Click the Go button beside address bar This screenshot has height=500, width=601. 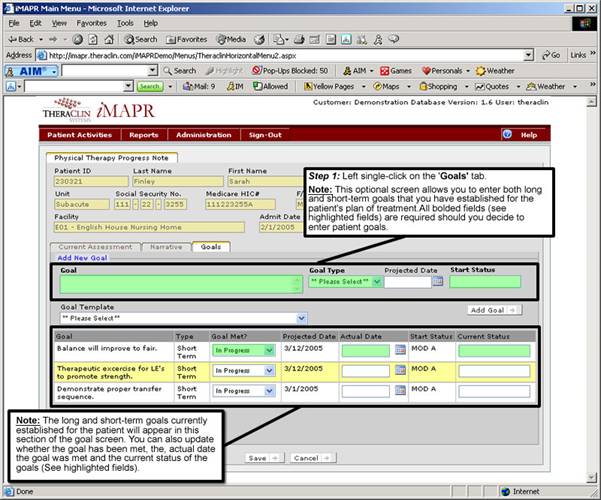click(x=551, y=55)
